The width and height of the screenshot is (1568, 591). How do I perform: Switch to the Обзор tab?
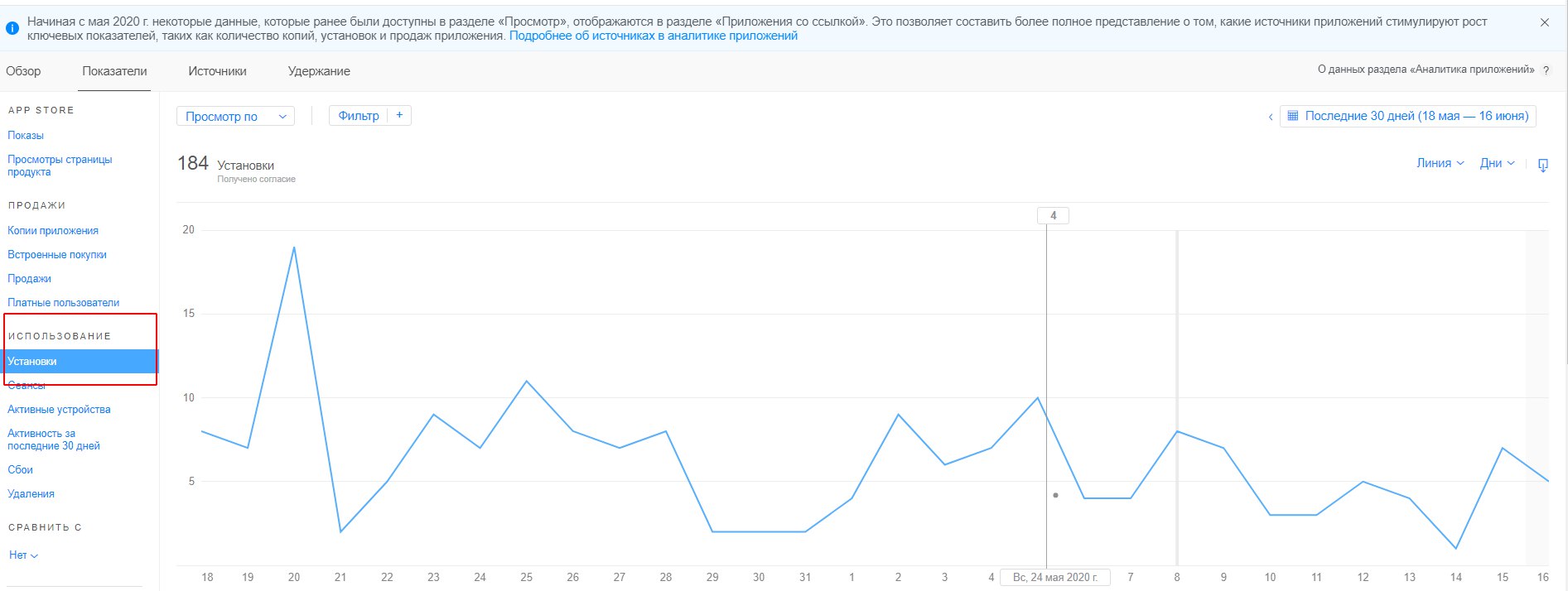(23, 71)
